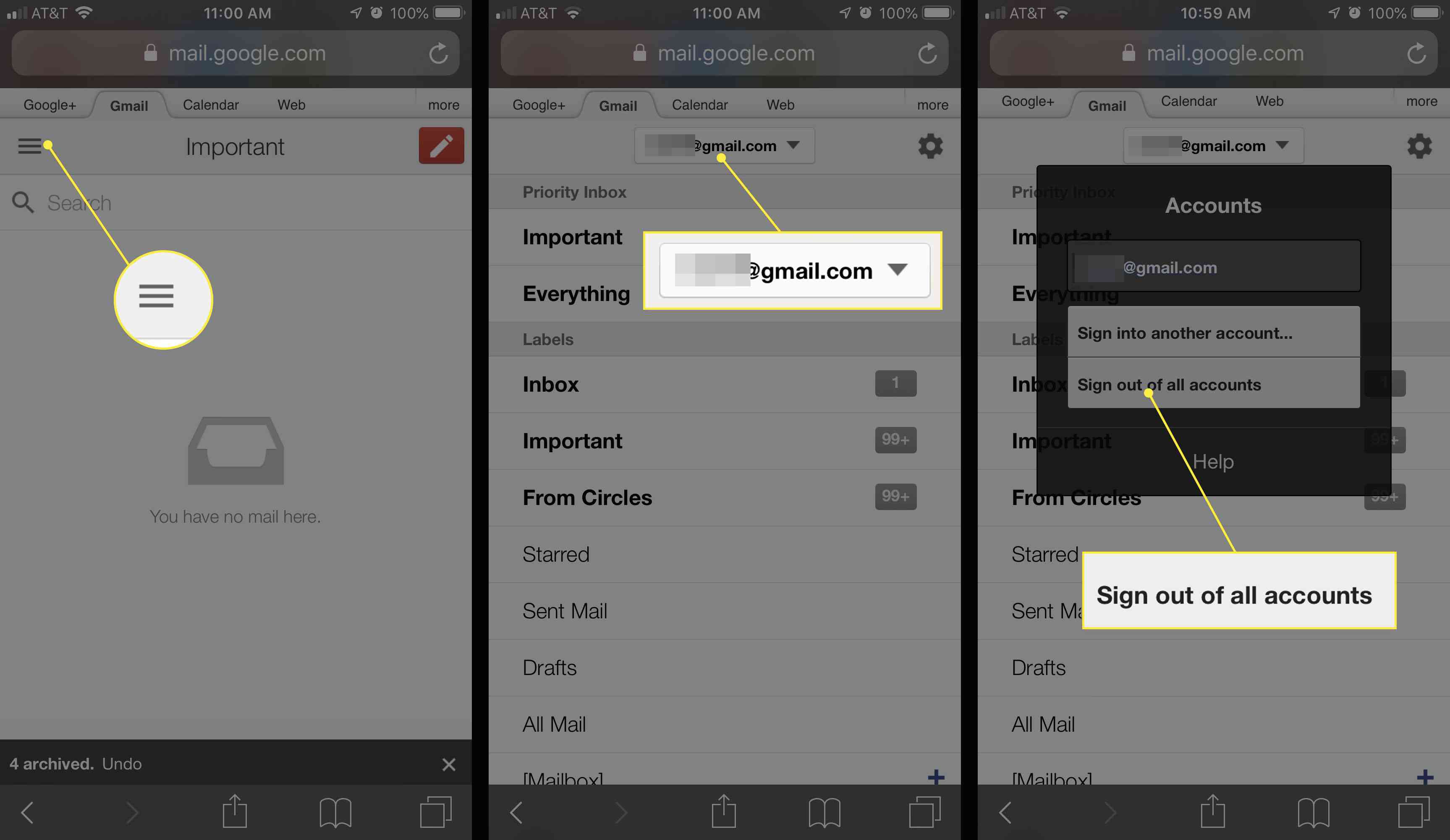The image size is (1450, 840).
Task: Click the Gmail settings gear icon
Action: [929, 146]
